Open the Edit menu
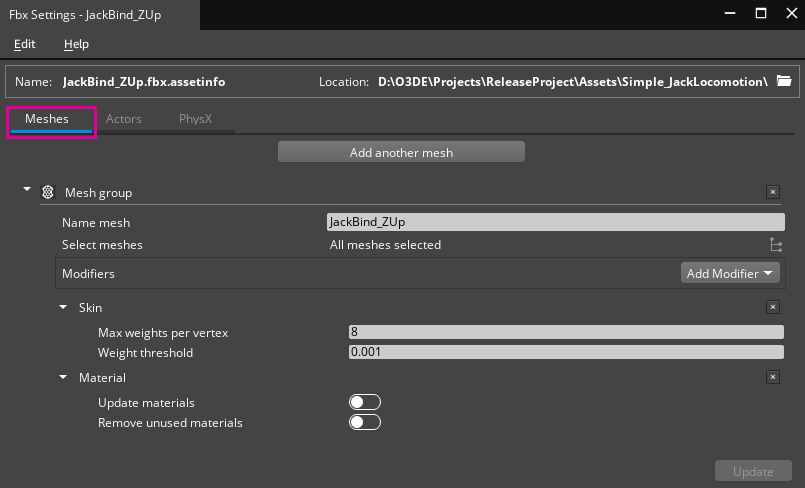 [25, 44]
